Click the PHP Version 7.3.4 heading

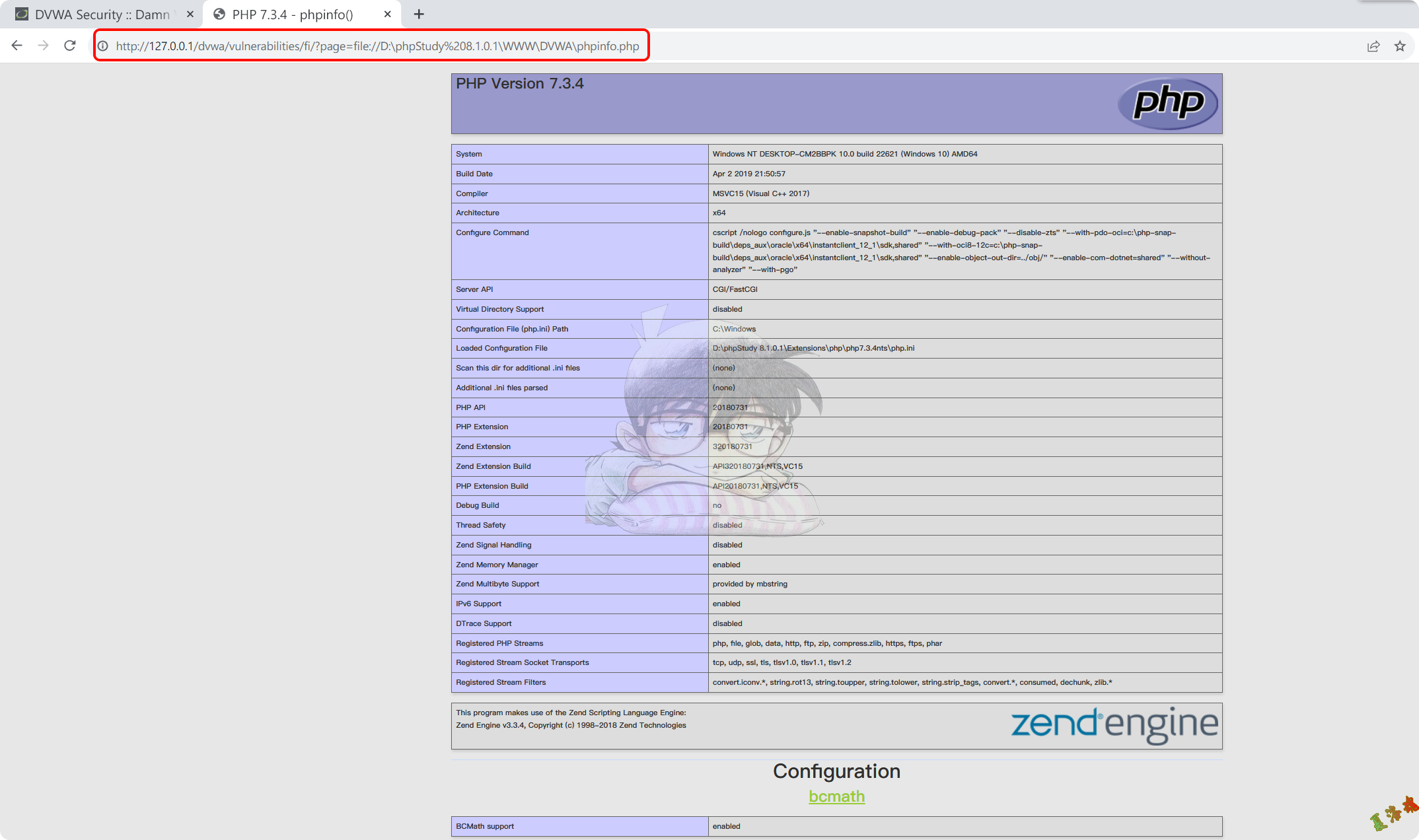[x=520, y=83]
